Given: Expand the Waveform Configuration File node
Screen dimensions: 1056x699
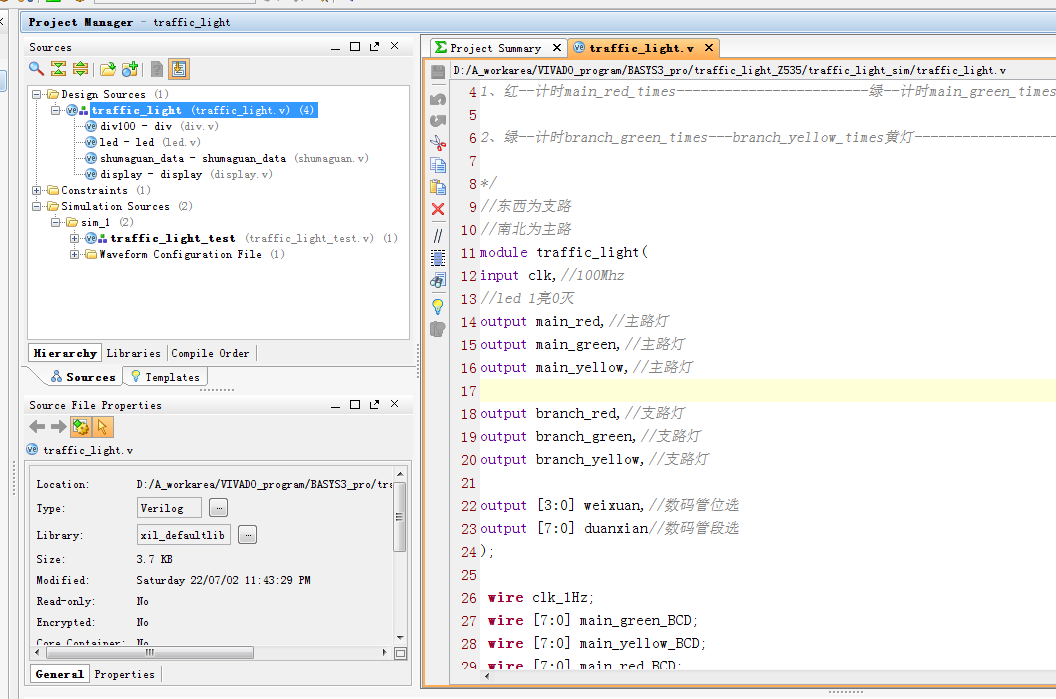Looking at the screenshot, I should [75, 254].
